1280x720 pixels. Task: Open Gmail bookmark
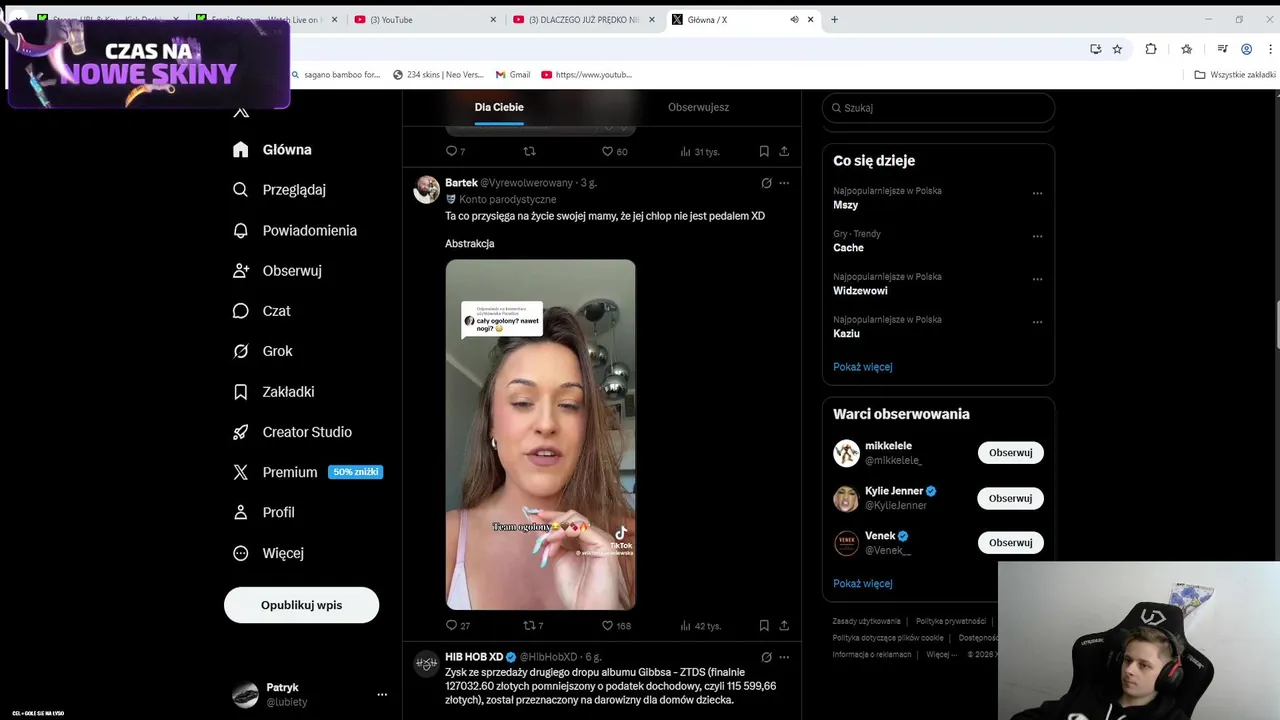point(513,74)
